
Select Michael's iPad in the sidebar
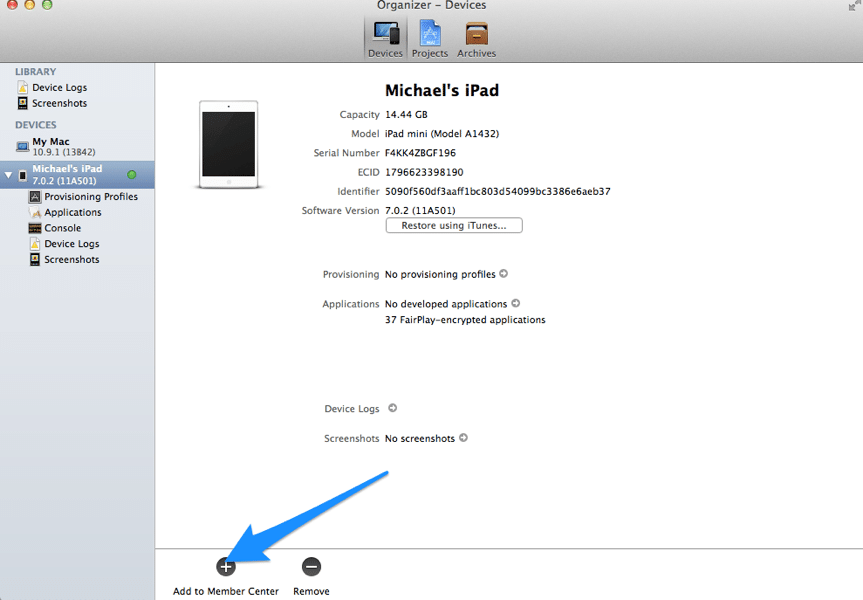point(77,174)
